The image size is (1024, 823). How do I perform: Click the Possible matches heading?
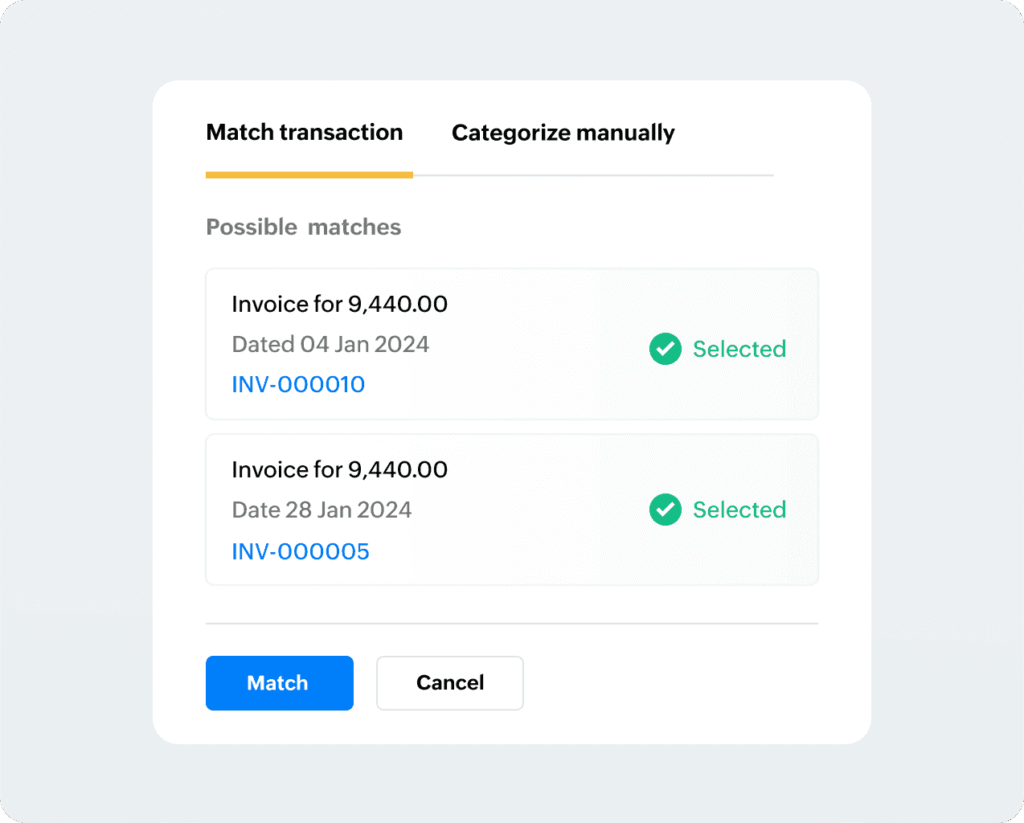pos(303,227)
